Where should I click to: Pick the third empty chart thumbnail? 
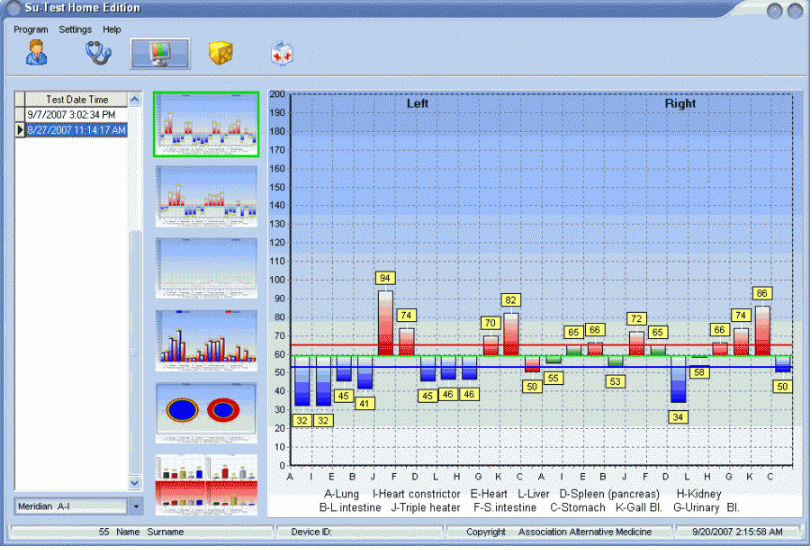tap(206, 267)
